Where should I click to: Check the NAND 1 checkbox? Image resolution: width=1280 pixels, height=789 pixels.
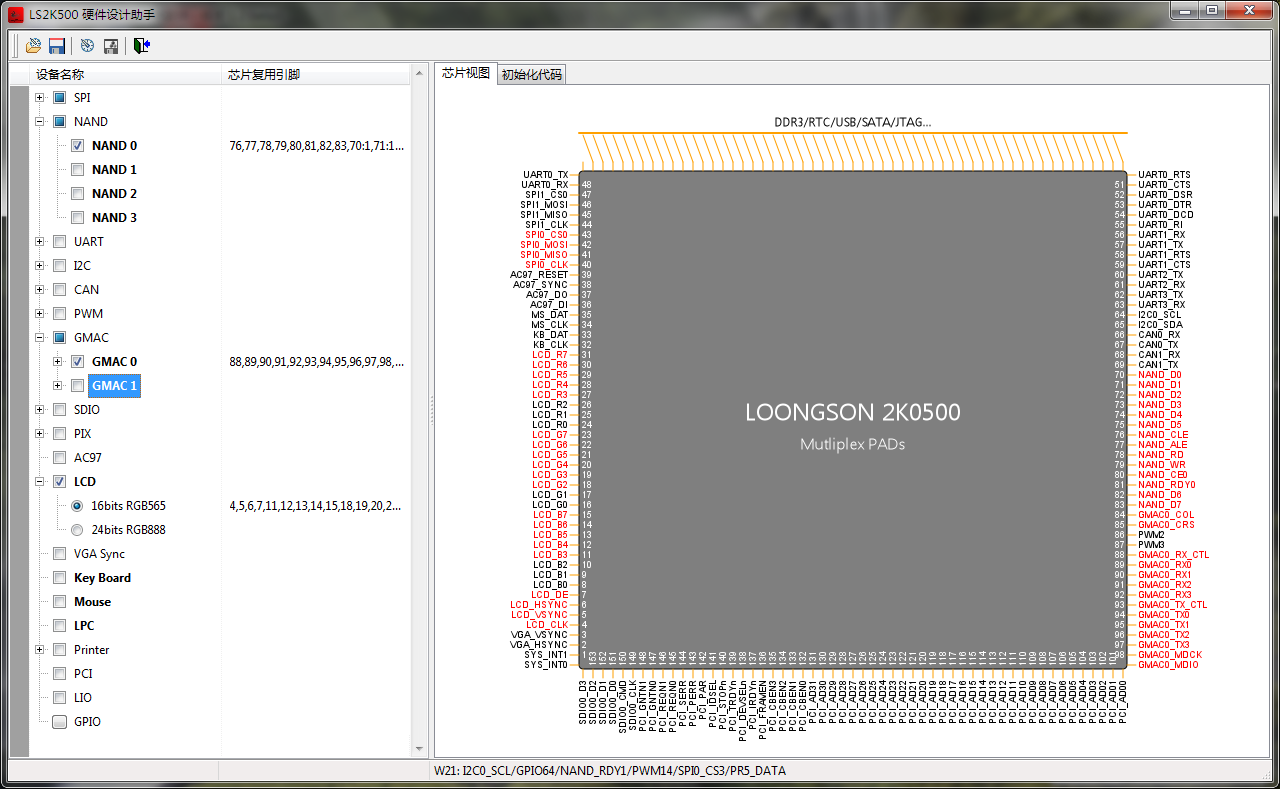(77, 170)
